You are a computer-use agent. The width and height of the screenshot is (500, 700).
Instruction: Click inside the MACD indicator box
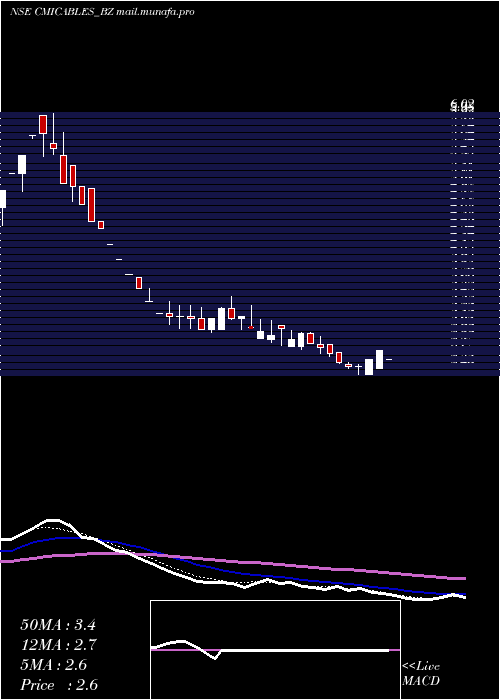coord(275,650)
